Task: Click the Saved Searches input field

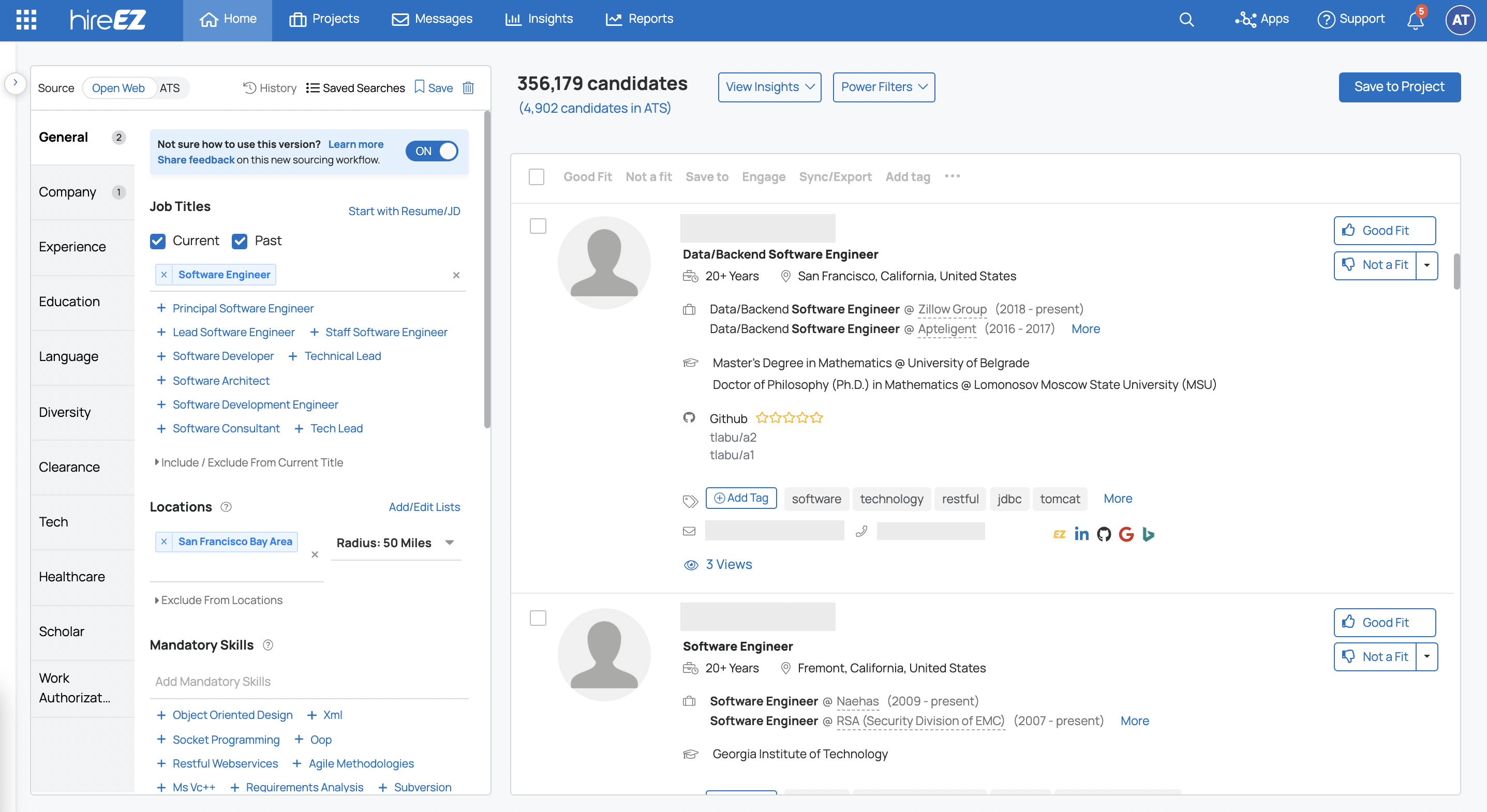Action: (355, 87)
